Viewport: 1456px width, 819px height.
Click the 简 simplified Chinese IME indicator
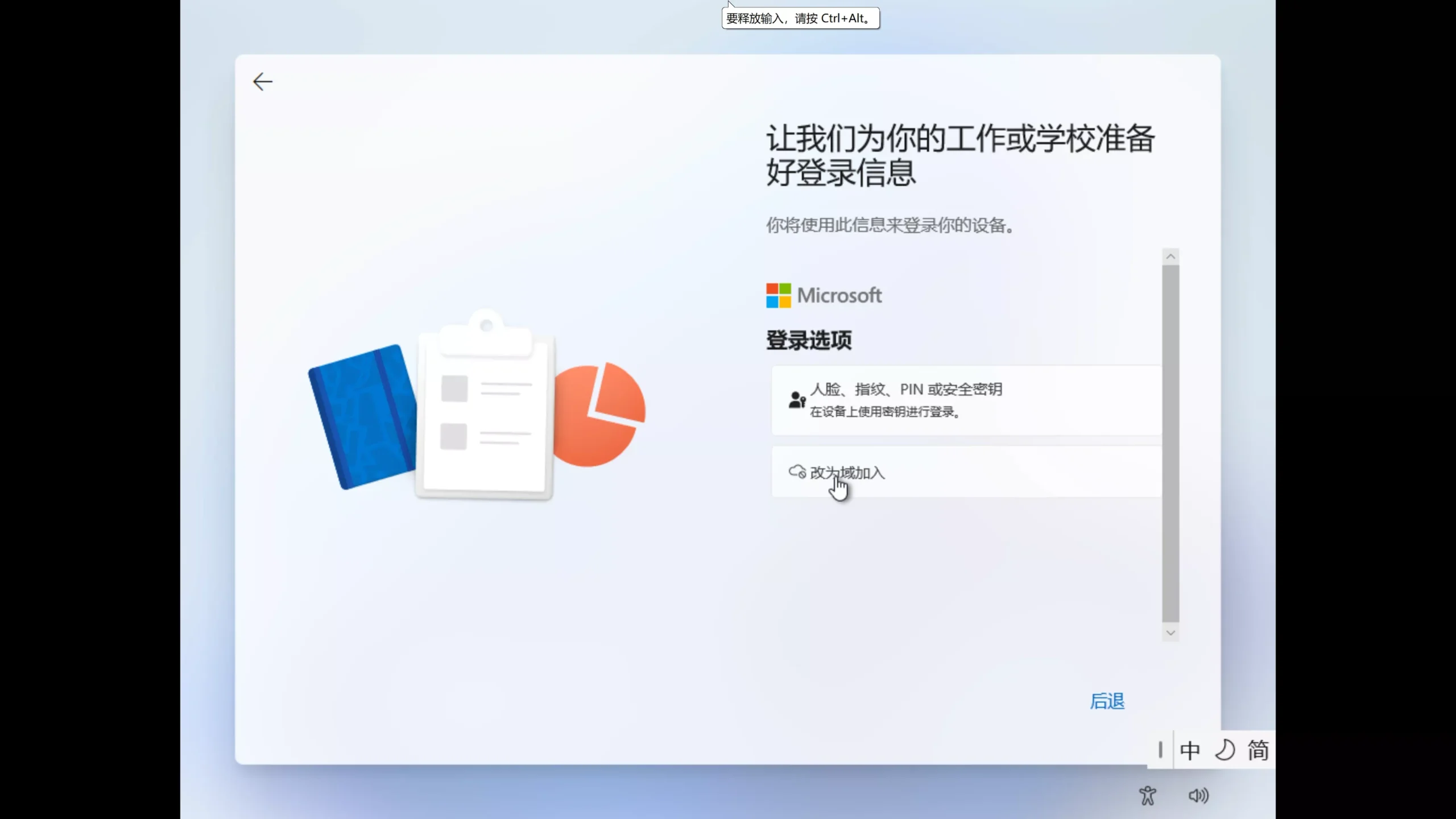coord(1259,750)
